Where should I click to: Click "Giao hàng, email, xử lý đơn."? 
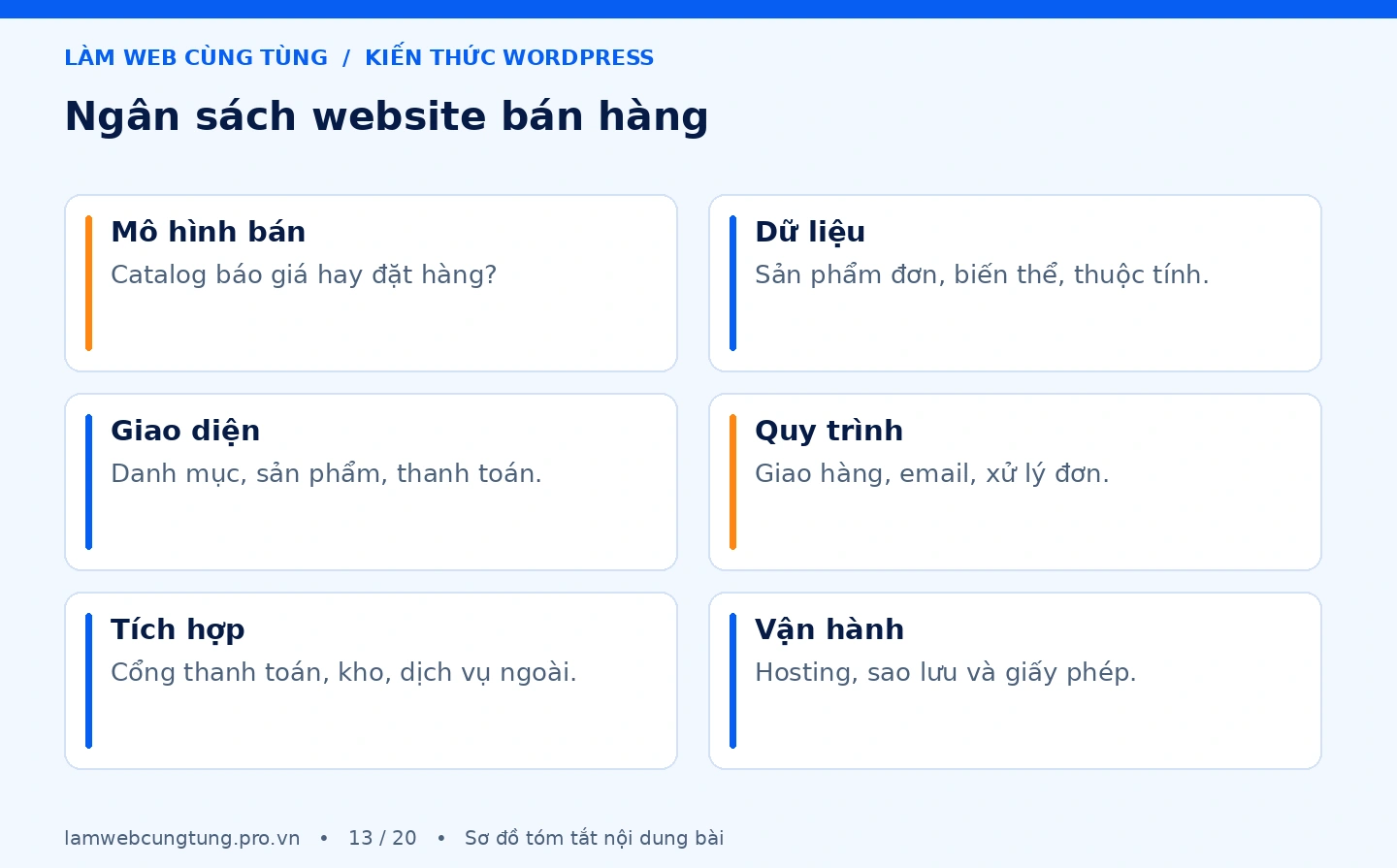click(x=931, y=474)
